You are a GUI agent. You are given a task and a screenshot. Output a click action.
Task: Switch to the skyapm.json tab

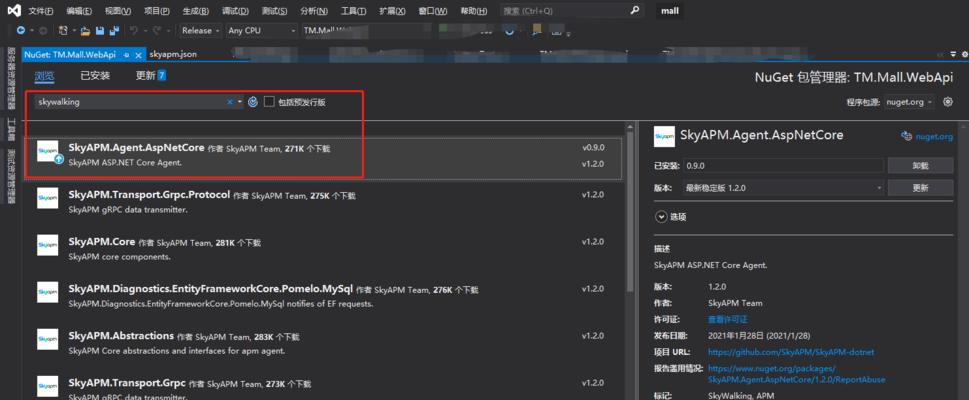click(x=173, y=54)
